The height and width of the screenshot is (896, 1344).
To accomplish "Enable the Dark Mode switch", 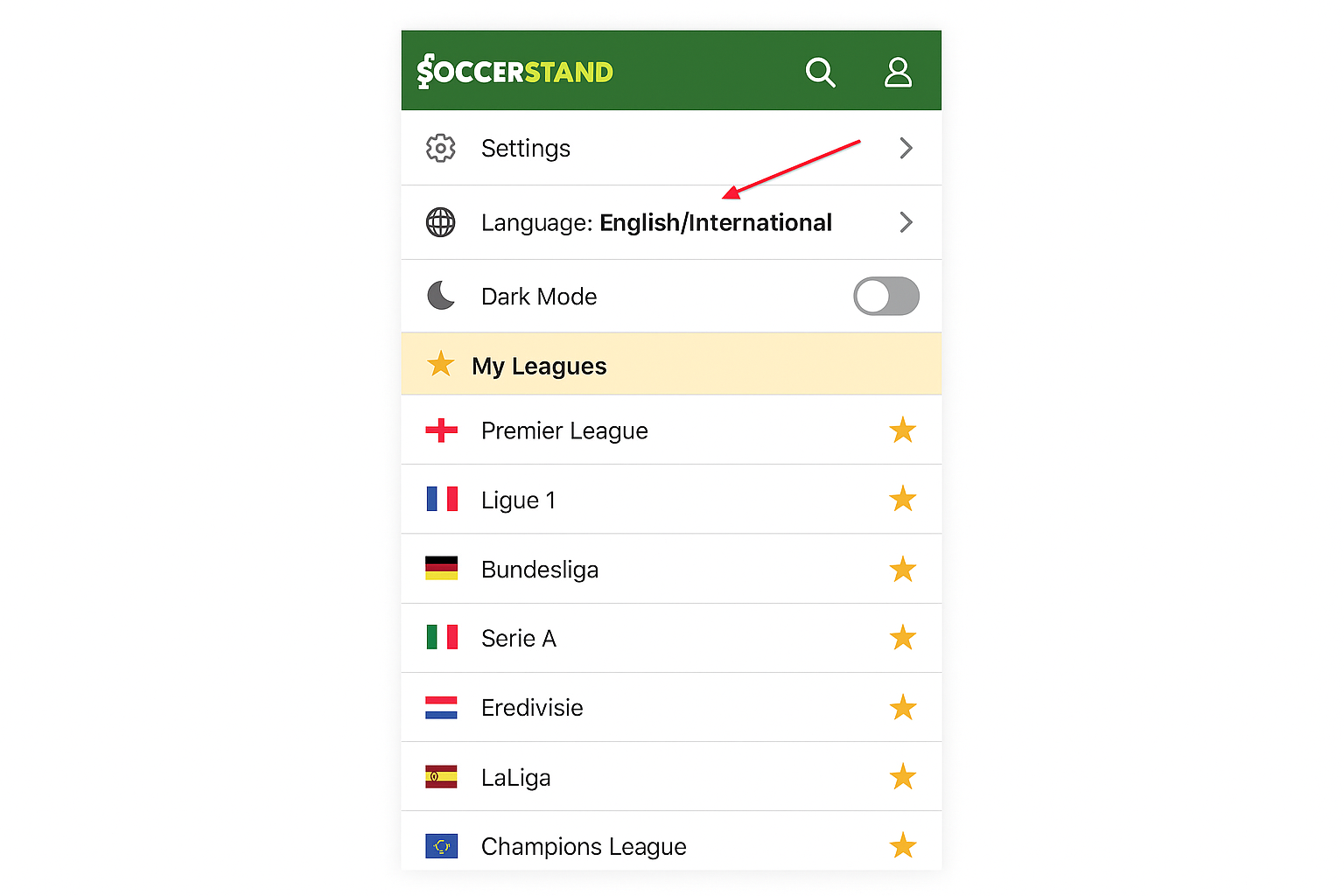I will coord(885,296).
